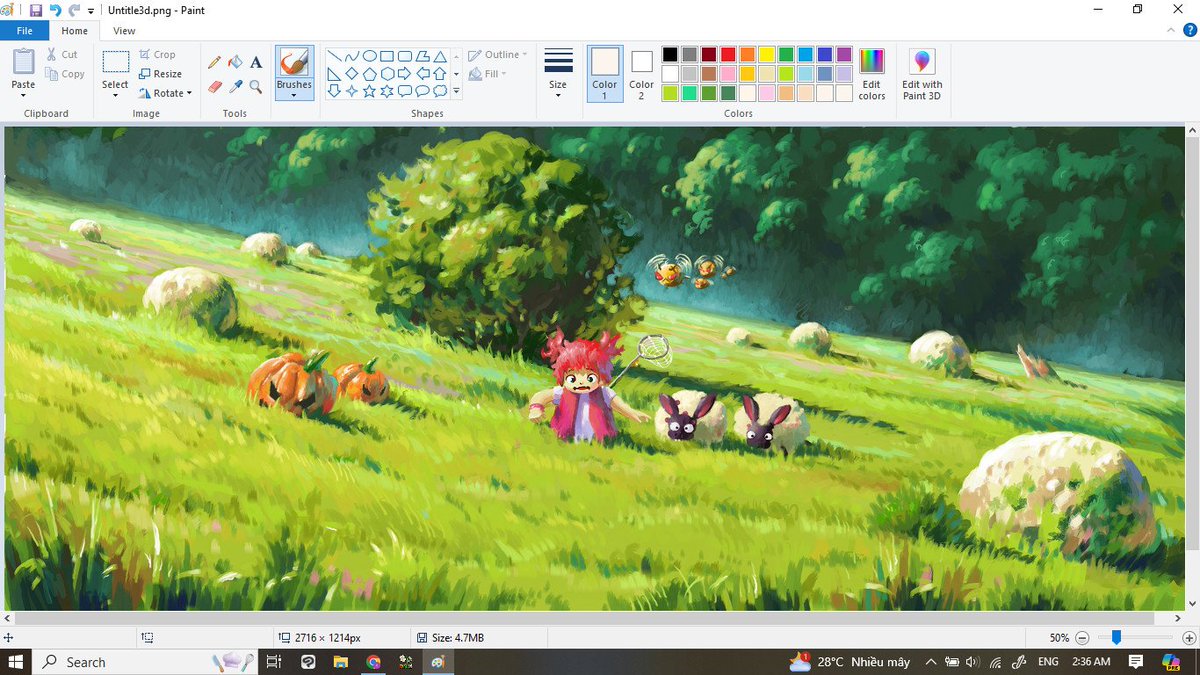
Task: Open Chrome from the taskbar
Action: coord(373,662)
